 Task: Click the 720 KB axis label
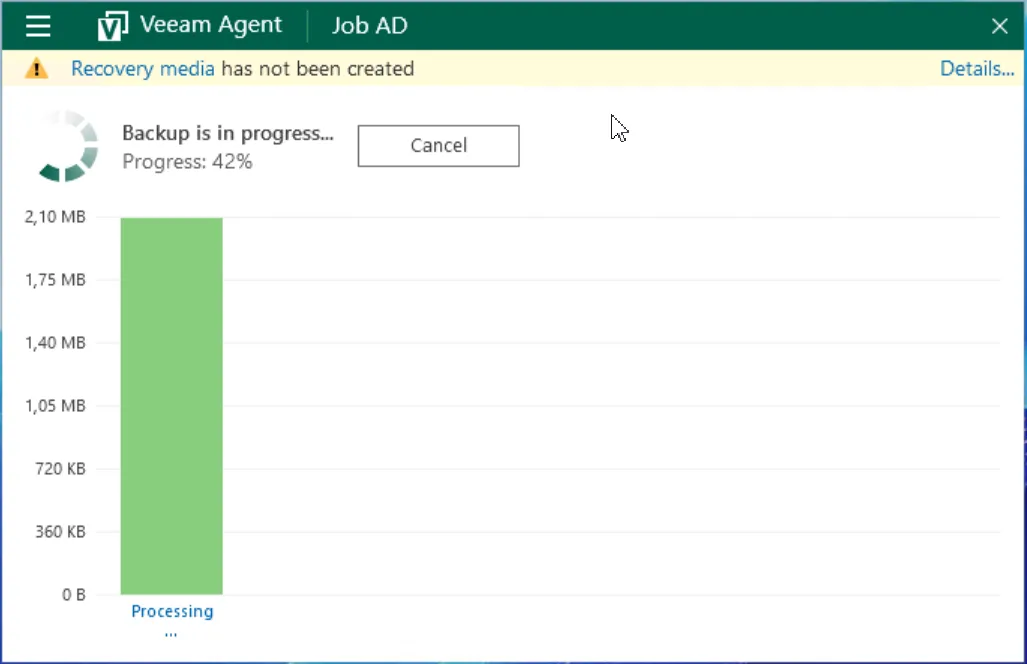60,469
